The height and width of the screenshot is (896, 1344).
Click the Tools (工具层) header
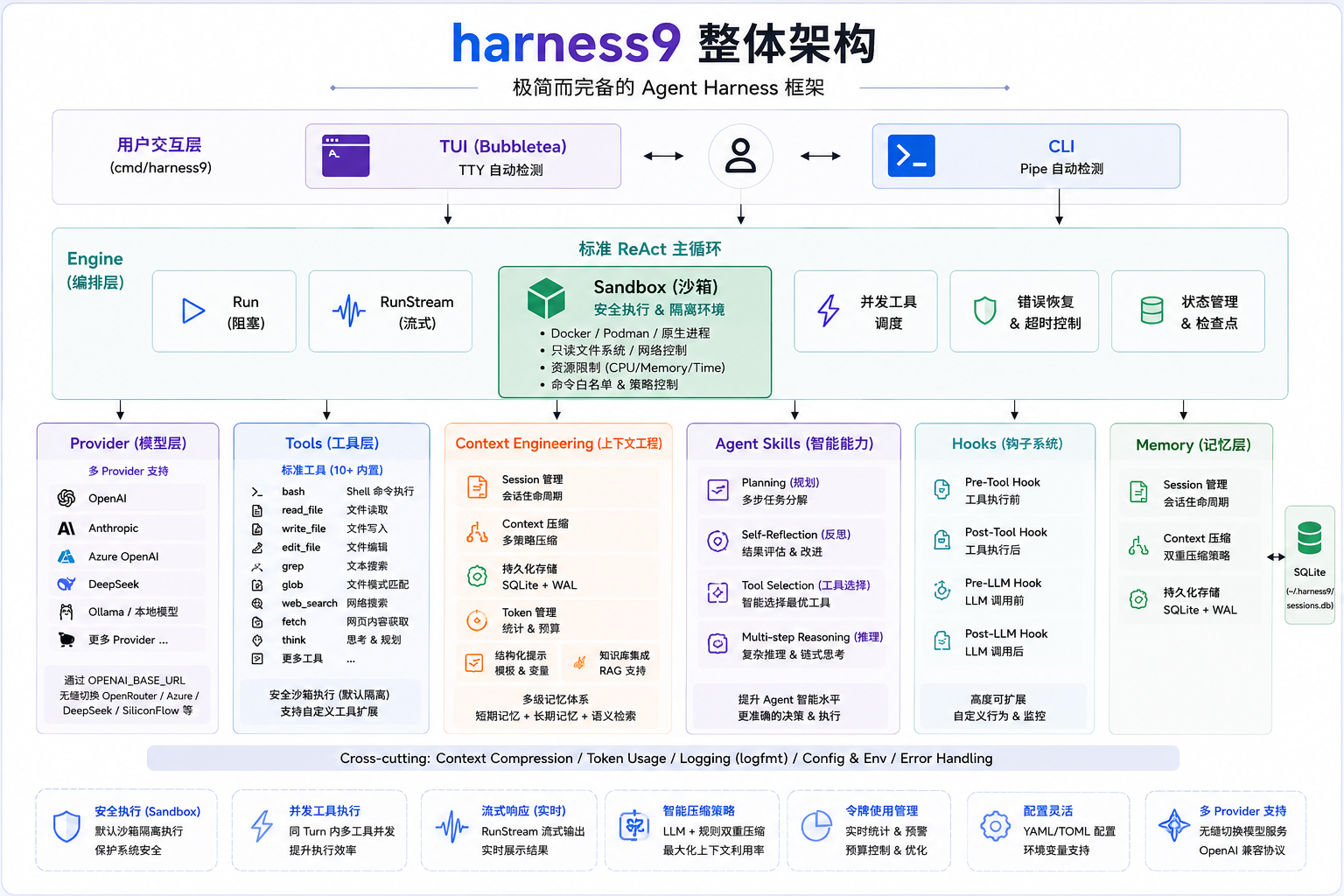pos(332,444)
